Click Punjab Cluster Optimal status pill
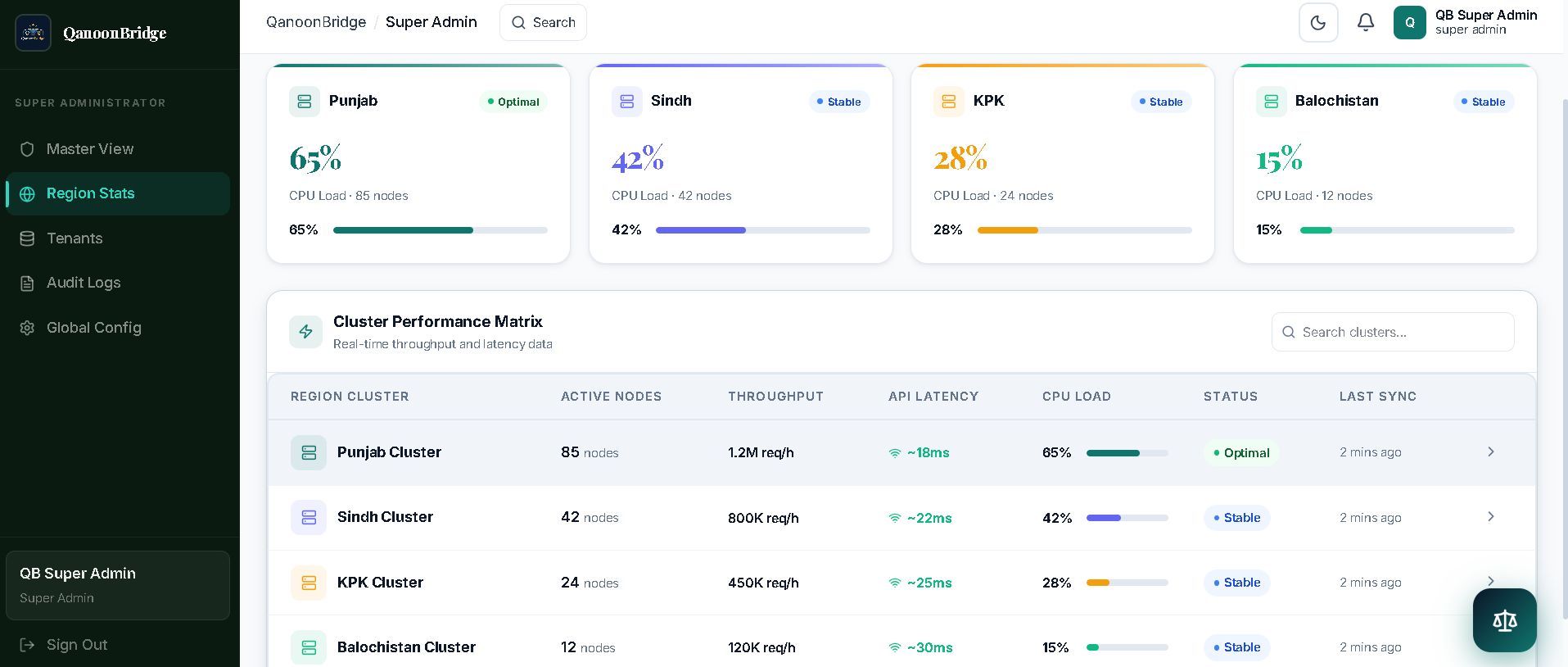The width and height of the screenshot is (1568, 667). (1241, 453)
